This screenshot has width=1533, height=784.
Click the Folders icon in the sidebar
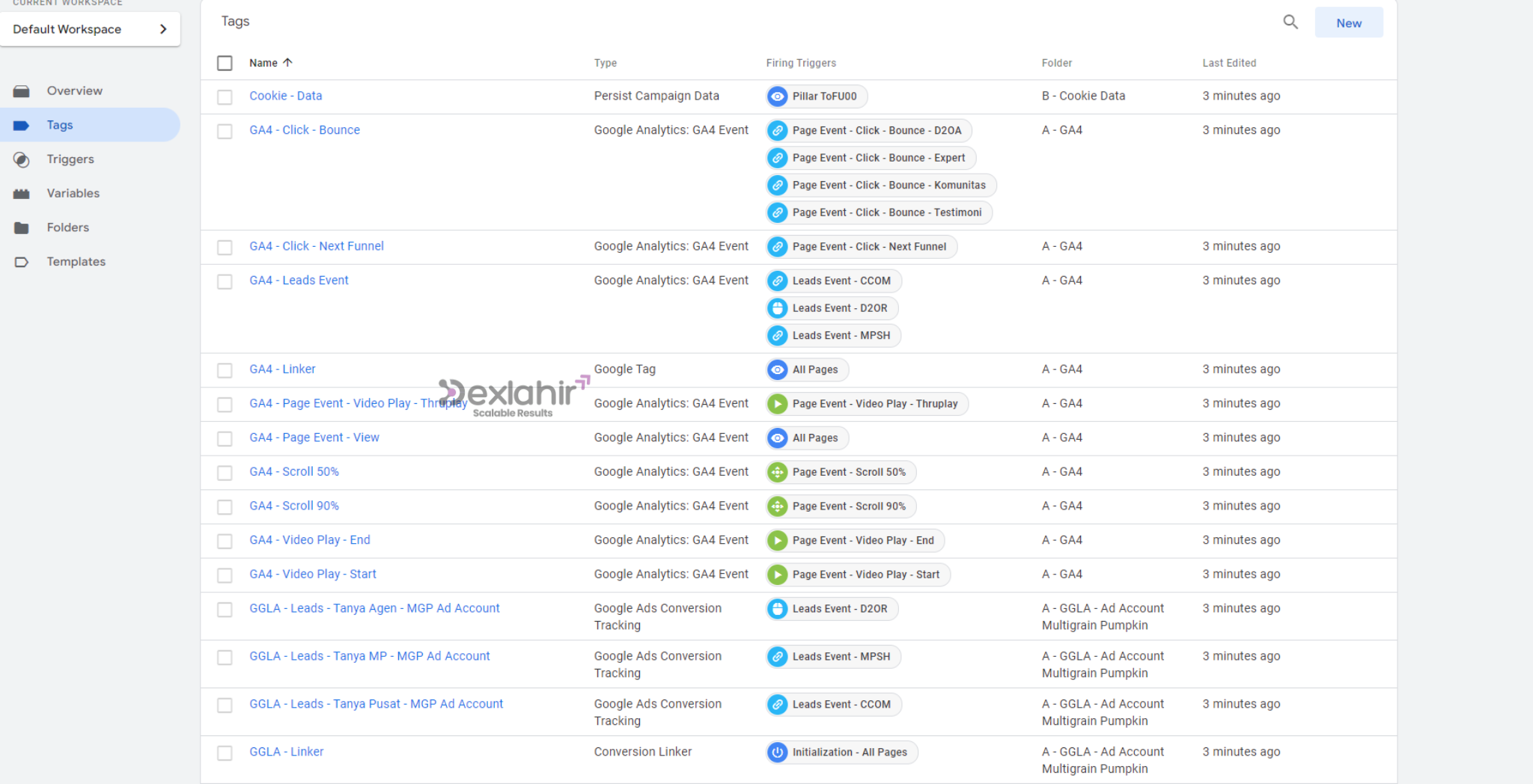(22, 228)
